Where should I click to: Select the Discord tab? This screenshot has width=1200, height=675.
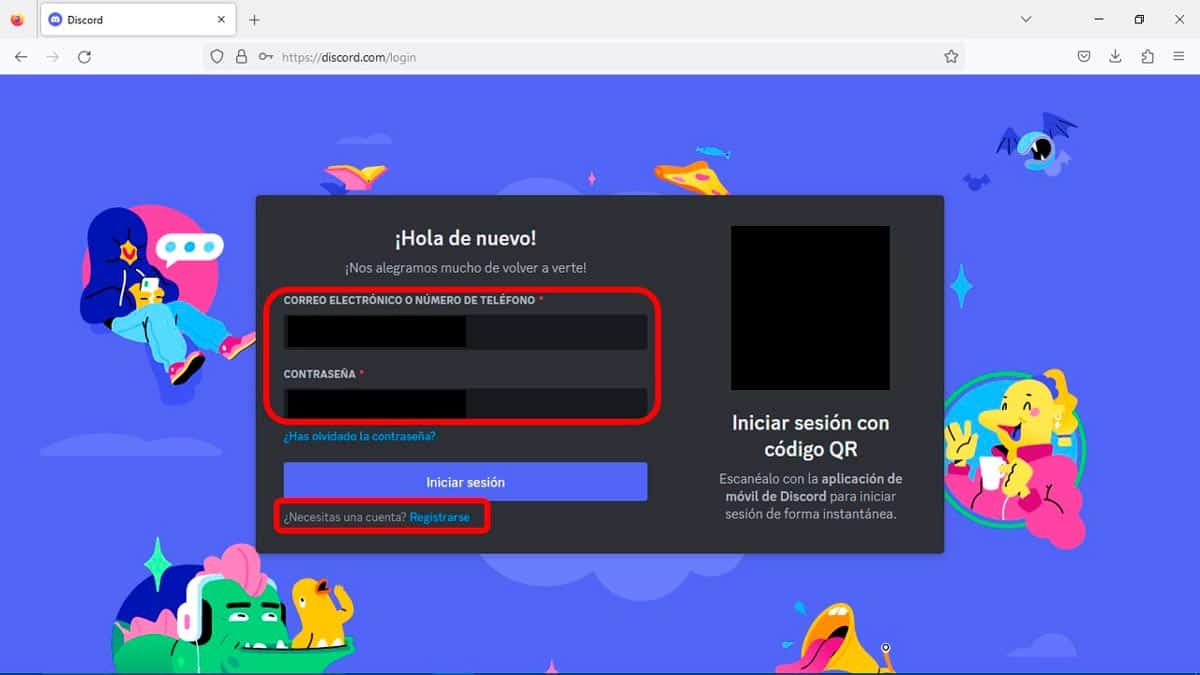[x=138, y=20]
